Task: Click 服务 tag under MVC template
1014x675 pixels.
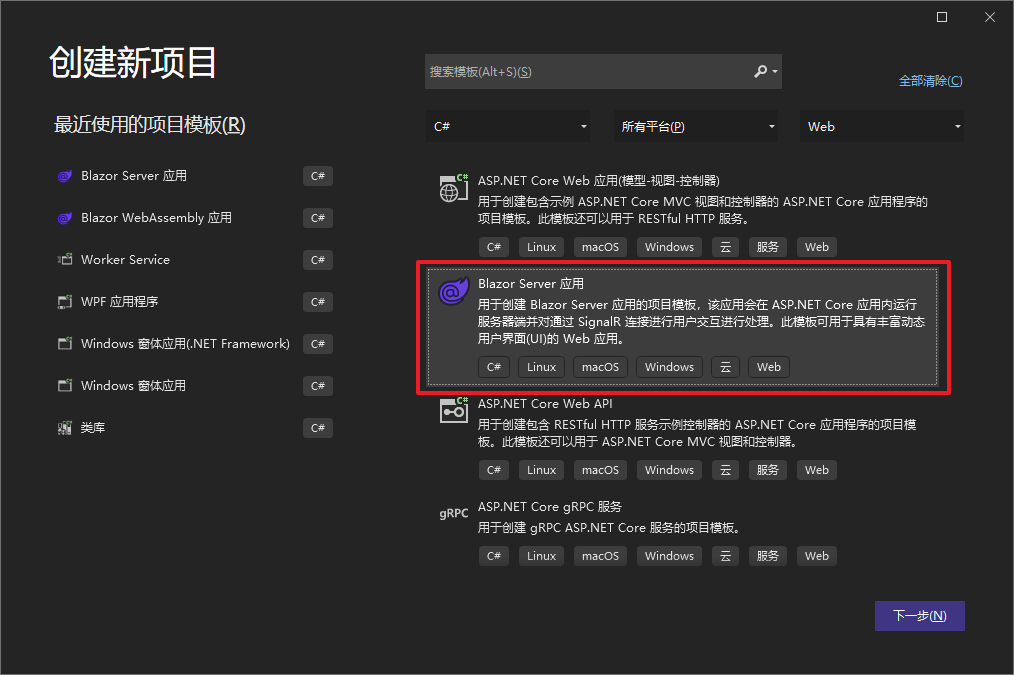Action: click(x=768, y=247)
